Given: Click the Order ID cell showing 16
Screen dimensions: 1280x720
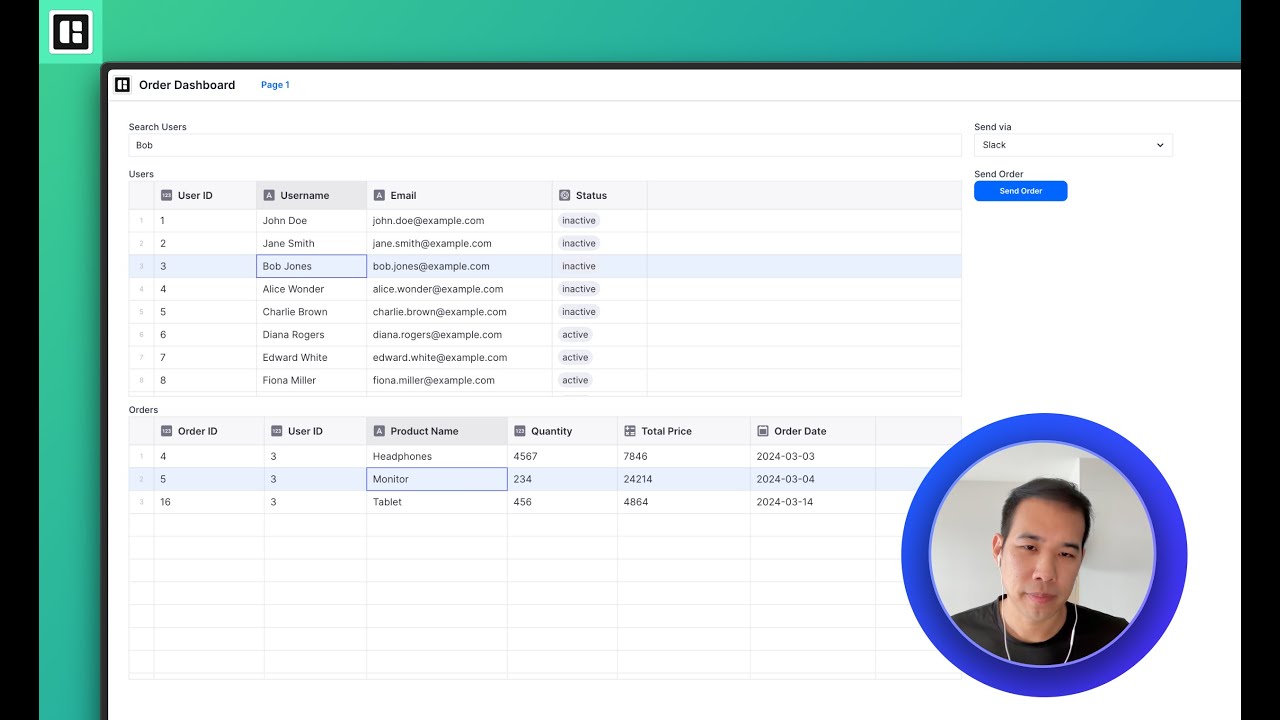Looking at the screenshot, I should [209, 502].
